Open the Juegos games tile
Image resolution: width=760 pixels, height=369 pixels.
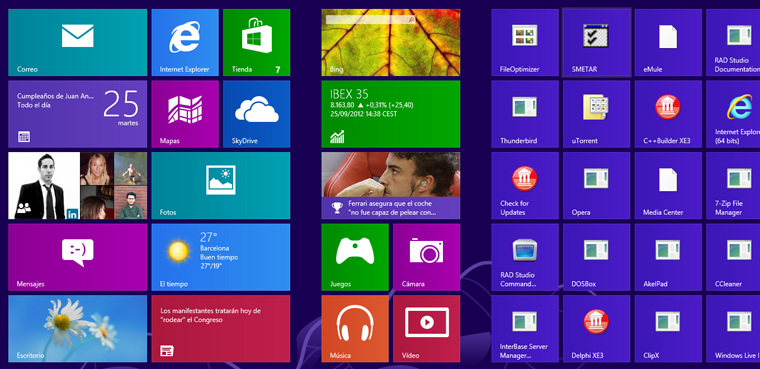coord(355,257)
